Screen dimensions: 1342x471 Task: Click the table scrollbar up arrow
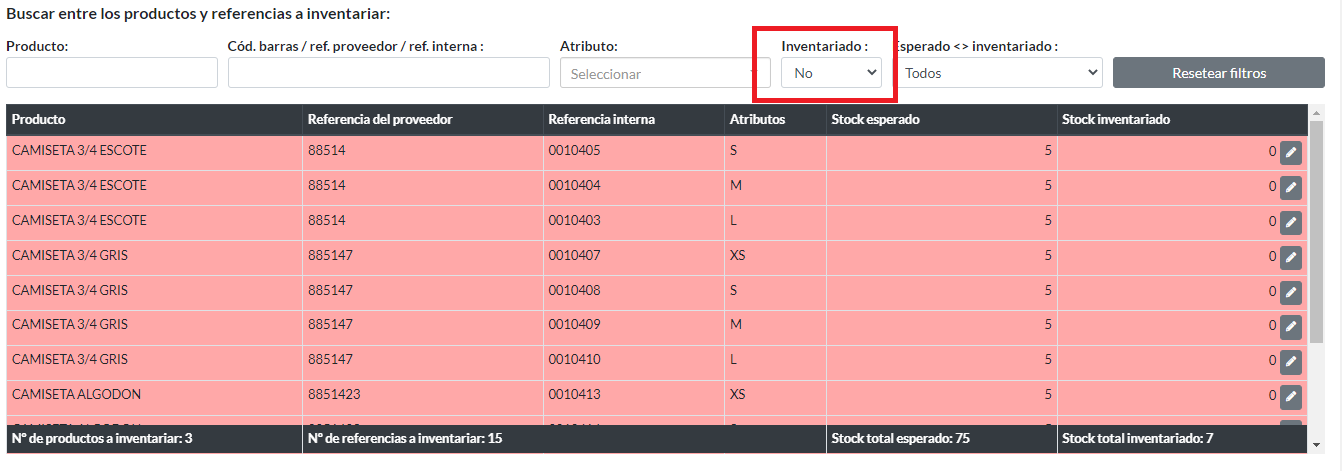click(1316, 112)
